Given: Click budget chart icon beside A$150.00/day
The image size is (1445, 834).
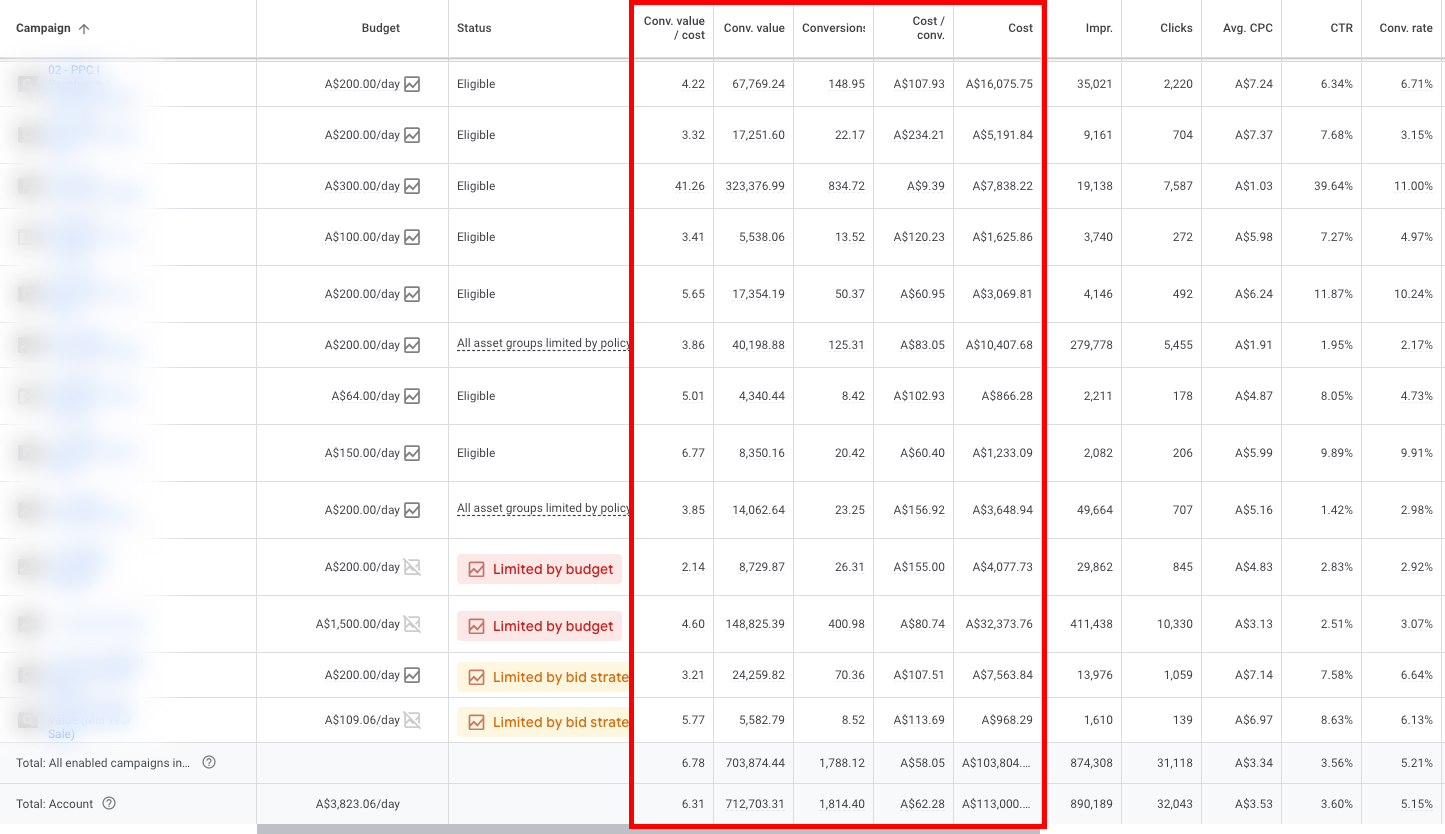Looking at the screenshot, I should coord(412,453).
